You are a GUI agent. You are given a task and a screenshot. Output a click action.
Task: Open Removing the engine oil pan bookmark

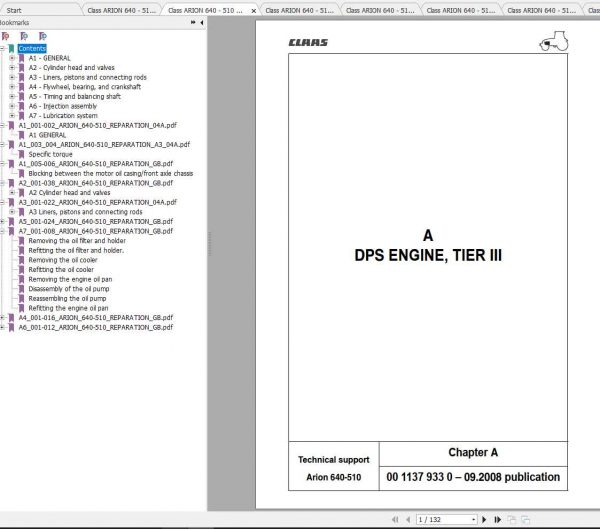70,279
